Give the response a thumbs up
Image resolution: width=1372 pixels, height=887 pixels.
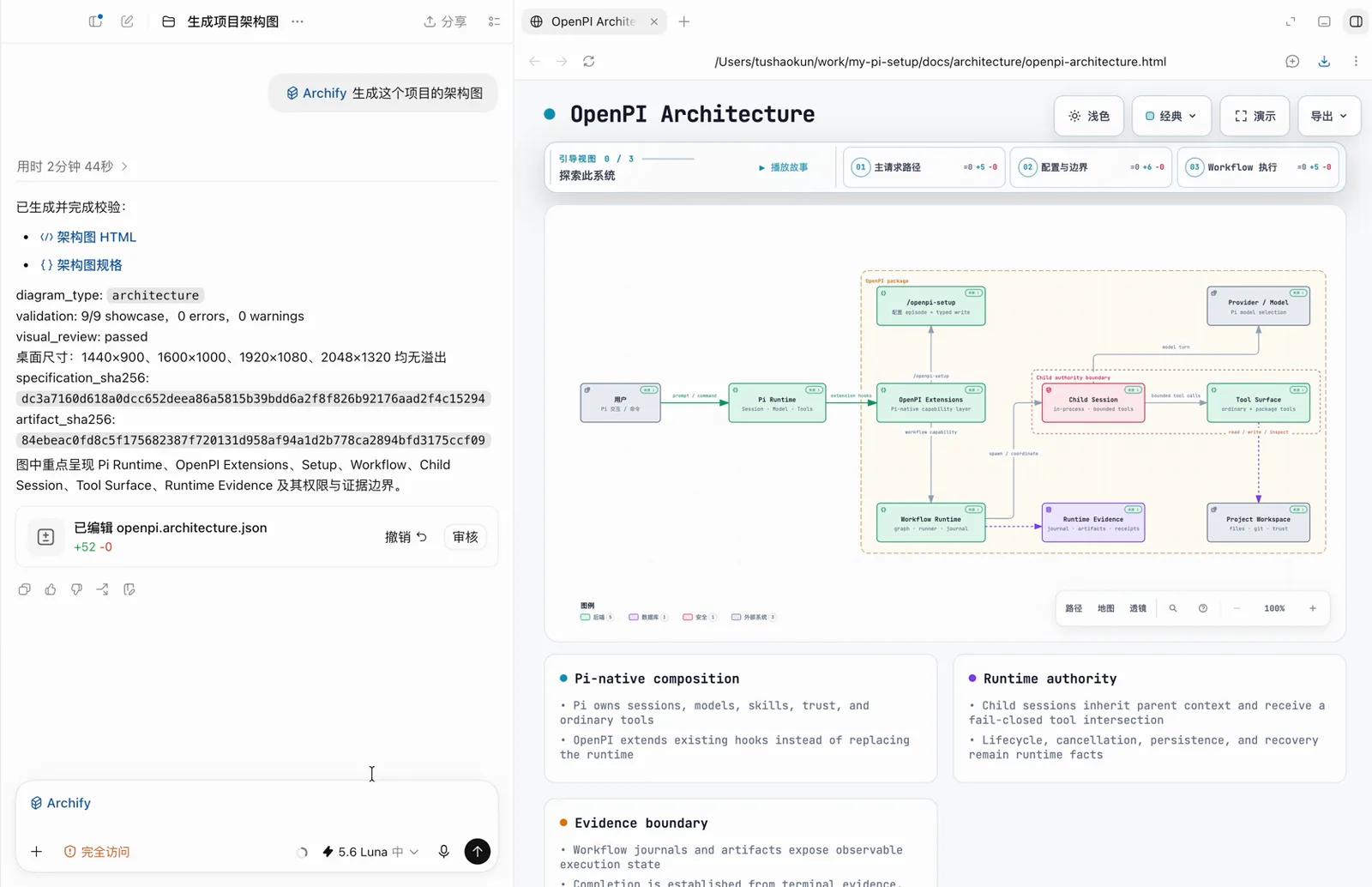click(51, 589)
